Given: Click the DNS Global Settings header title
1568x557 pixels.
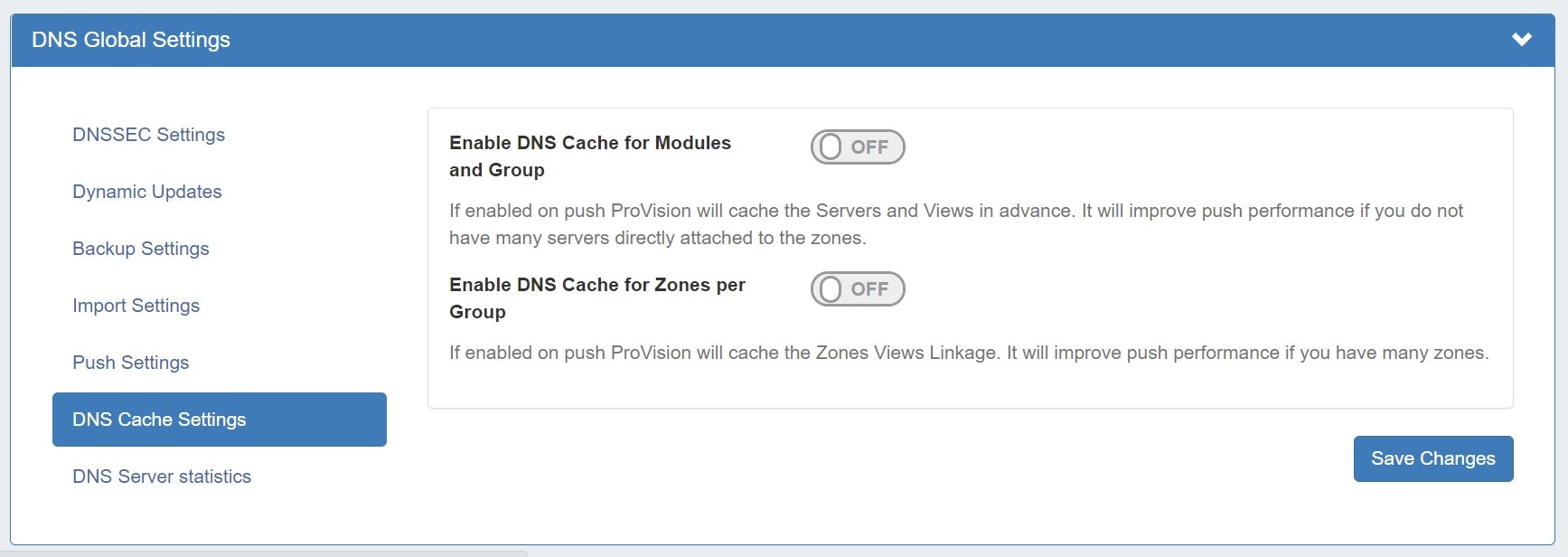Looking at the screenshot, I should tap(131, 40).
